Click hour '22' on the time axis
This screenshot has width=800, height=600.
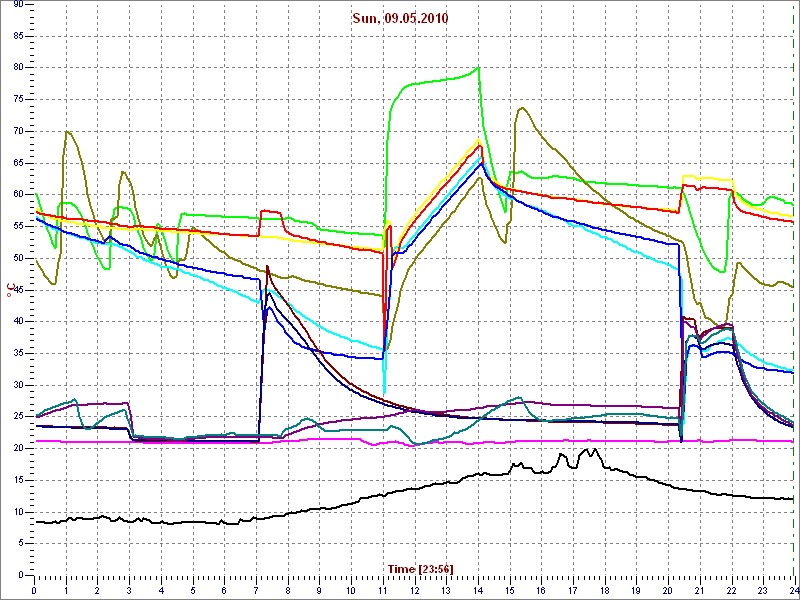coord(731,588)
